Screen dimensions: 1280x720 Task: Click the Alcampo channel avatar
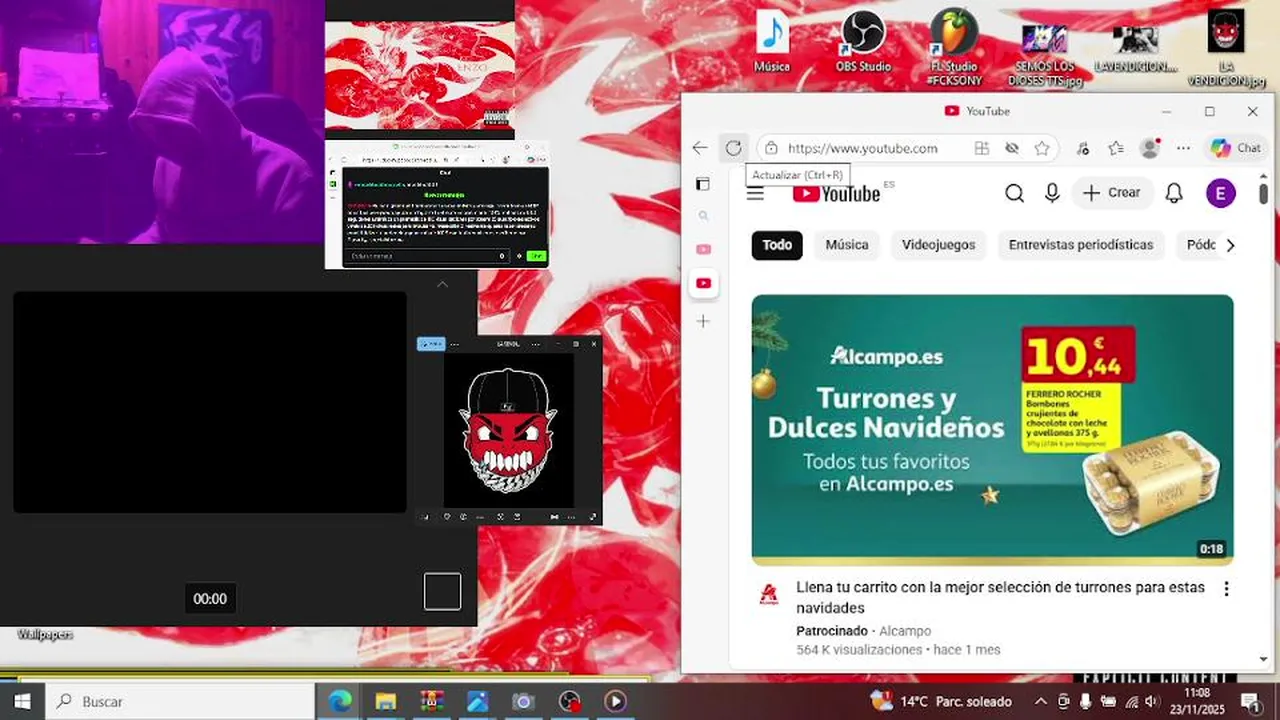click(x=769, y=595)
